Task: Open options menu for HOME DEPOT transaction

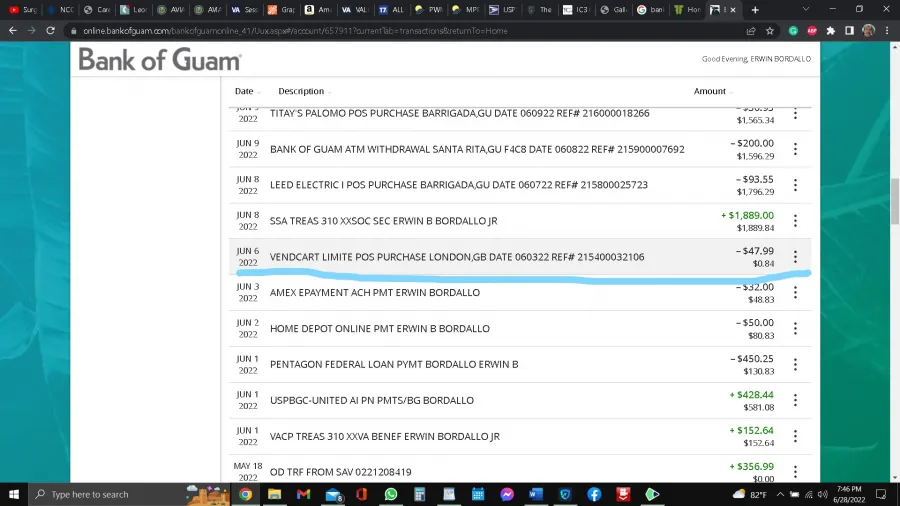Action: 795,328
